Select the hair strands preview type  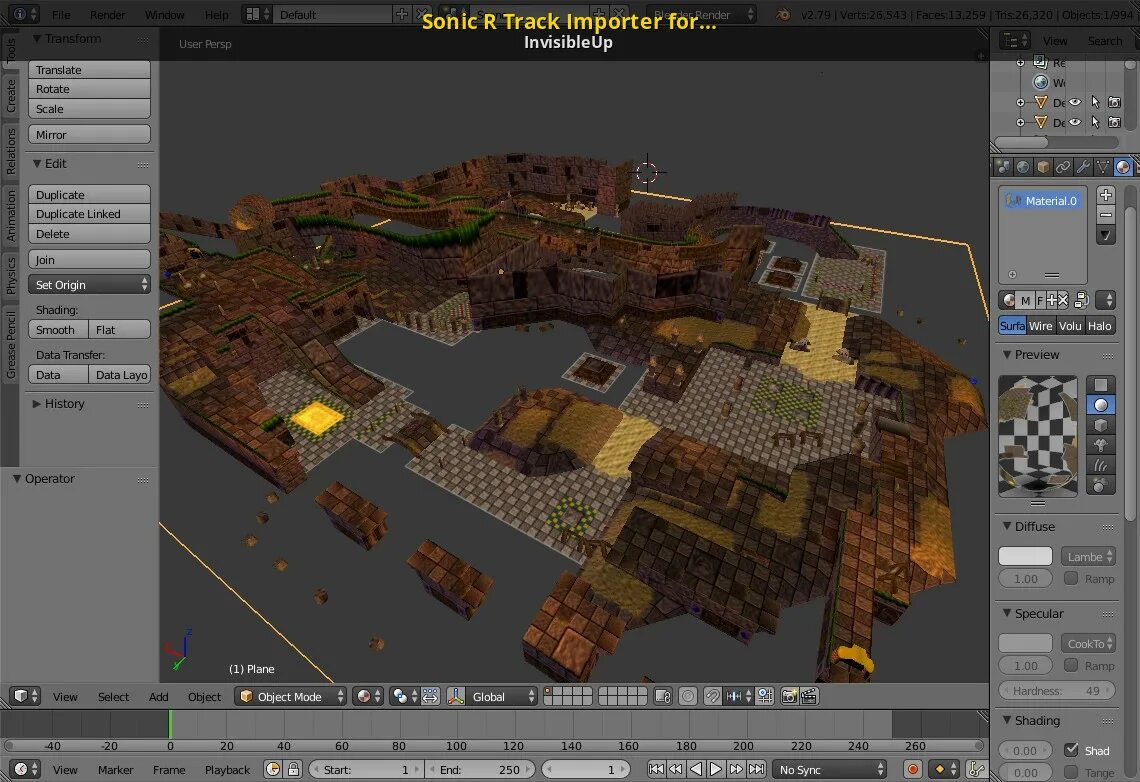click(x=1101, y=465)
